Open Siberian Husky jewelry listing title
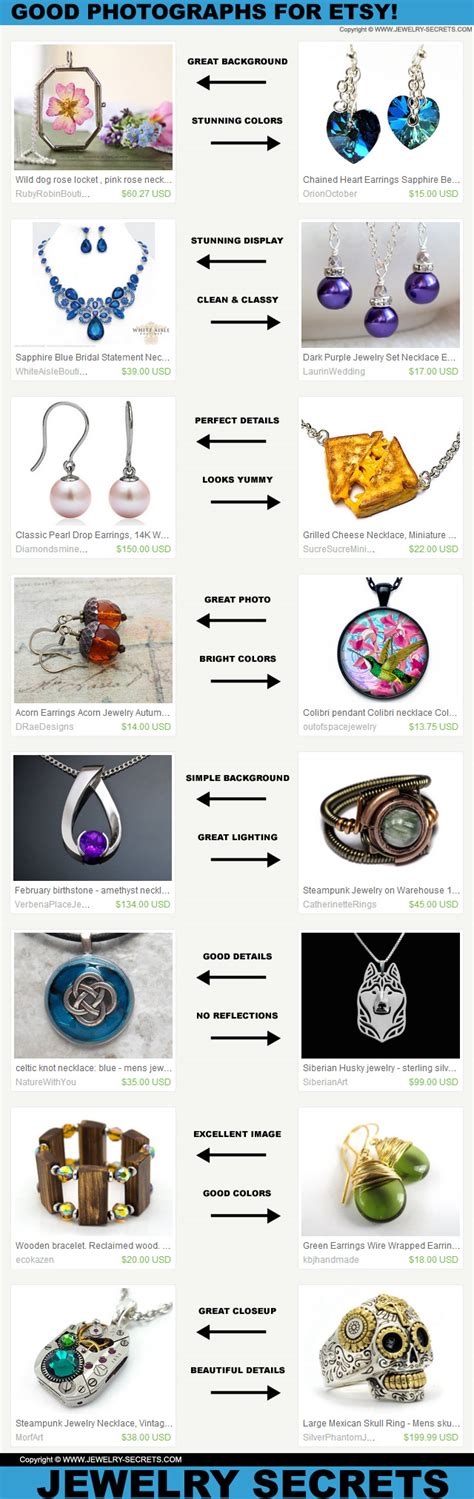This screenshot has width=474, height=1499. click(x=381, y=1068)
